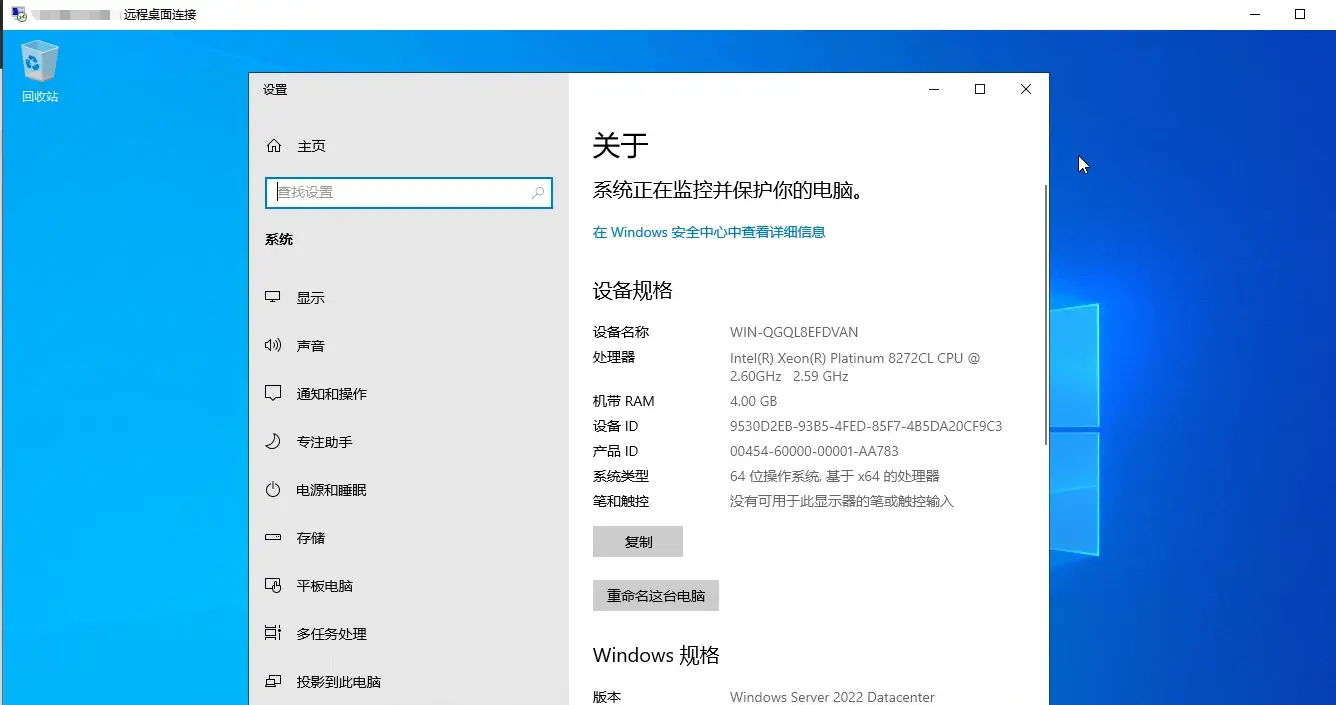Image resolution: width=1336 pixels, height=705 pixels.
Task: Click the 4.00 GB RAM value
Action: point(753,401)
